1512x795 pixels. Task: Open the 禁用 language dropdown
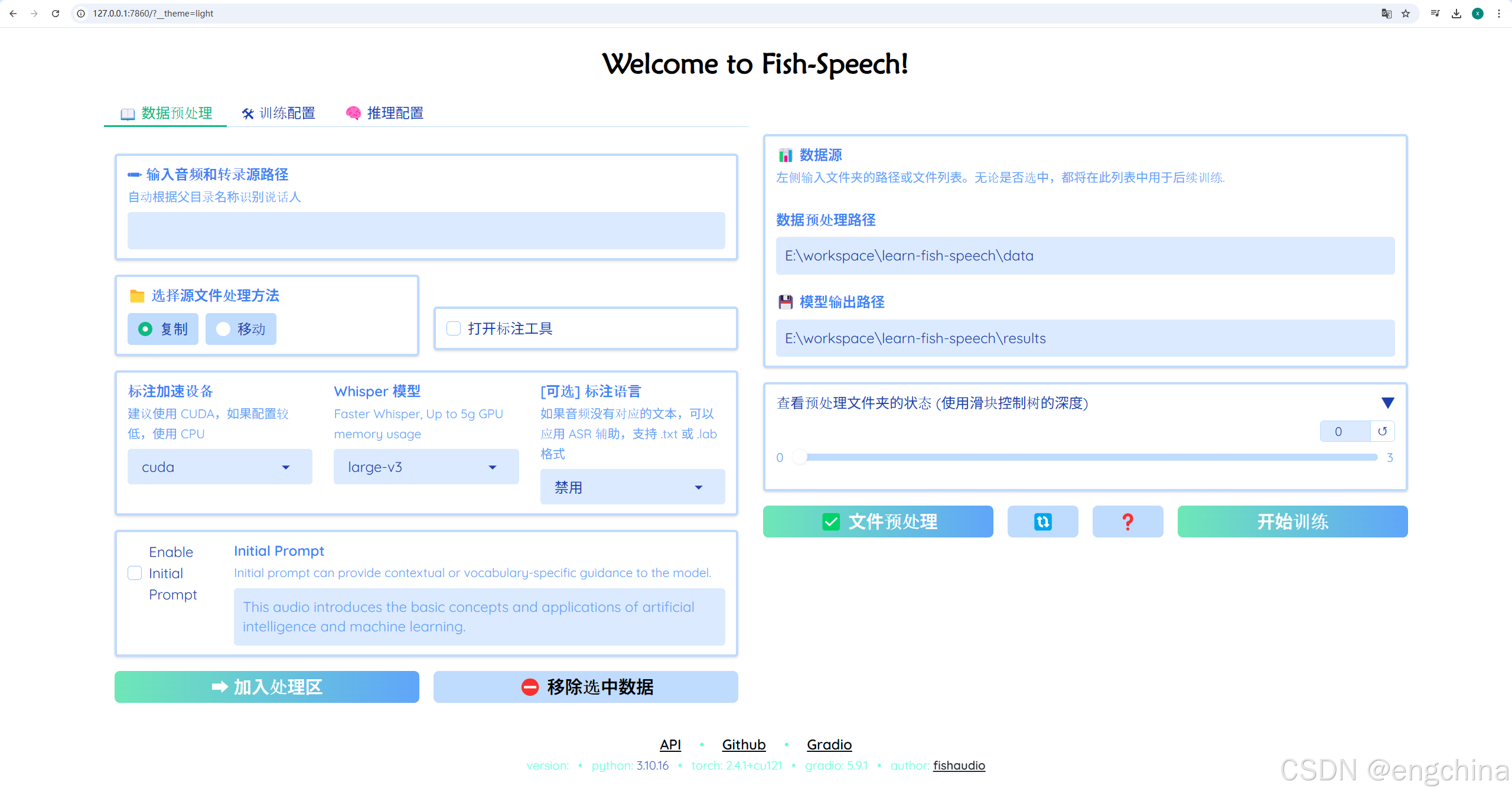point(632,487)
